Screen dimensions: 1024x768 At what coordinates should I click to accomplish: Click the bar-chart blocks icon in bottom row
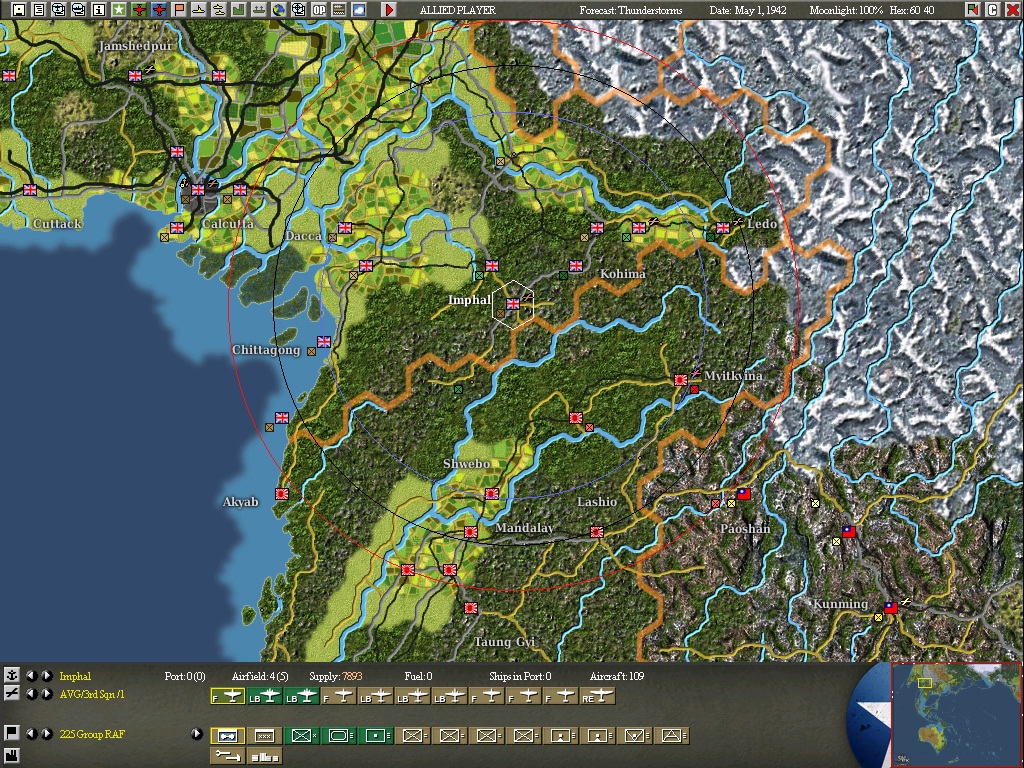264,756
